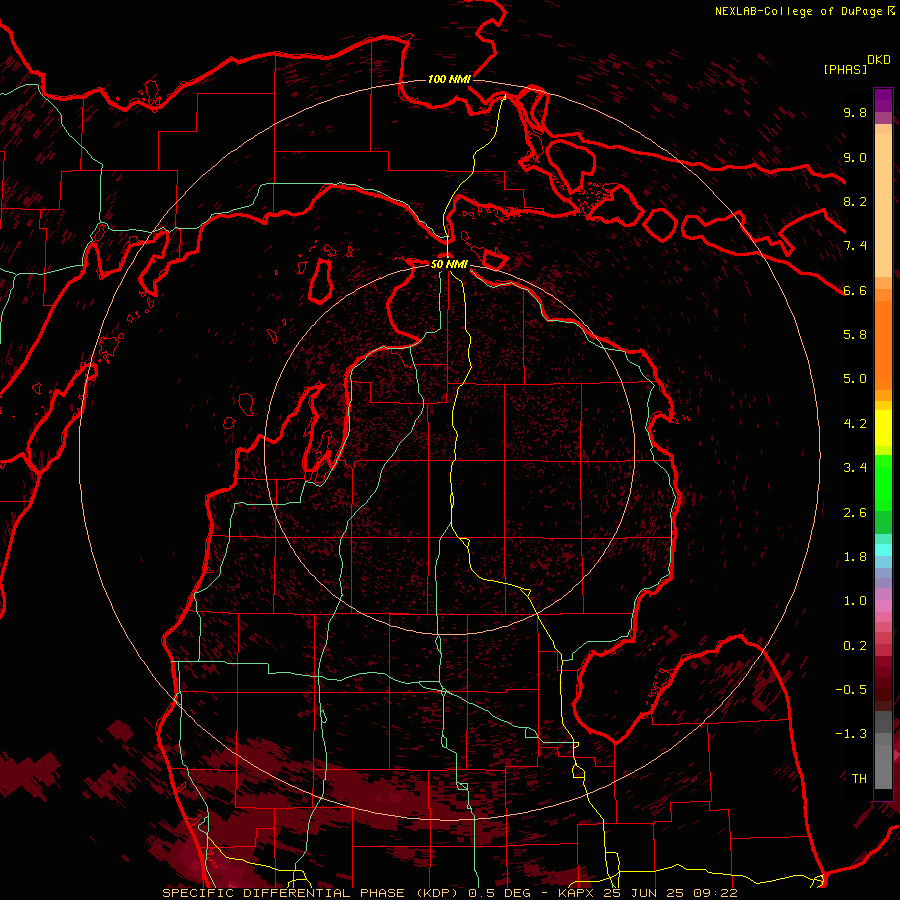This screenshot has width=900, height=900.
Task: Click the TH threshold label
Action: [859, 779]
